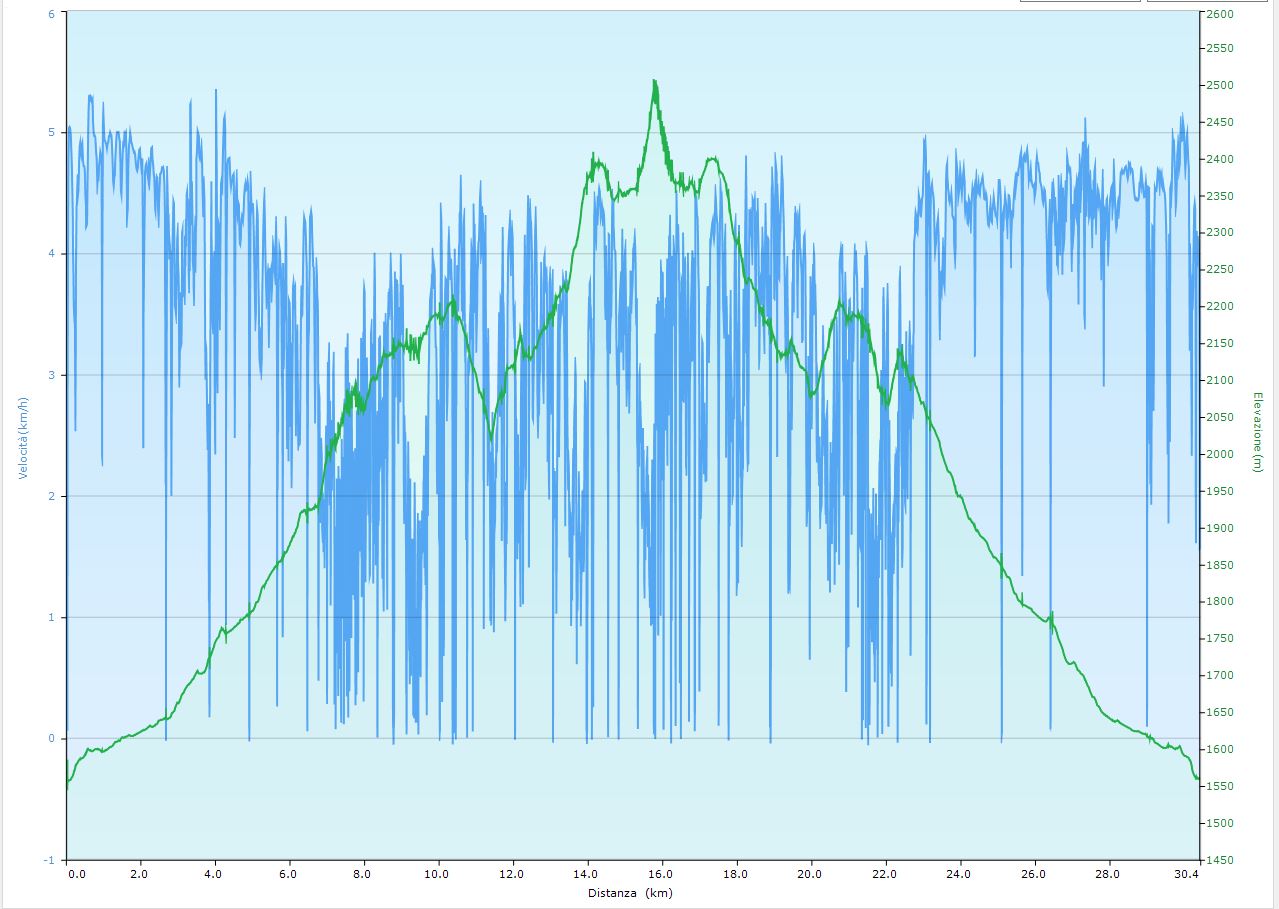Screen dimensions: 1279x909
Task: Select the 20.0 km distance tick label
Action: [x=810, y=874]
